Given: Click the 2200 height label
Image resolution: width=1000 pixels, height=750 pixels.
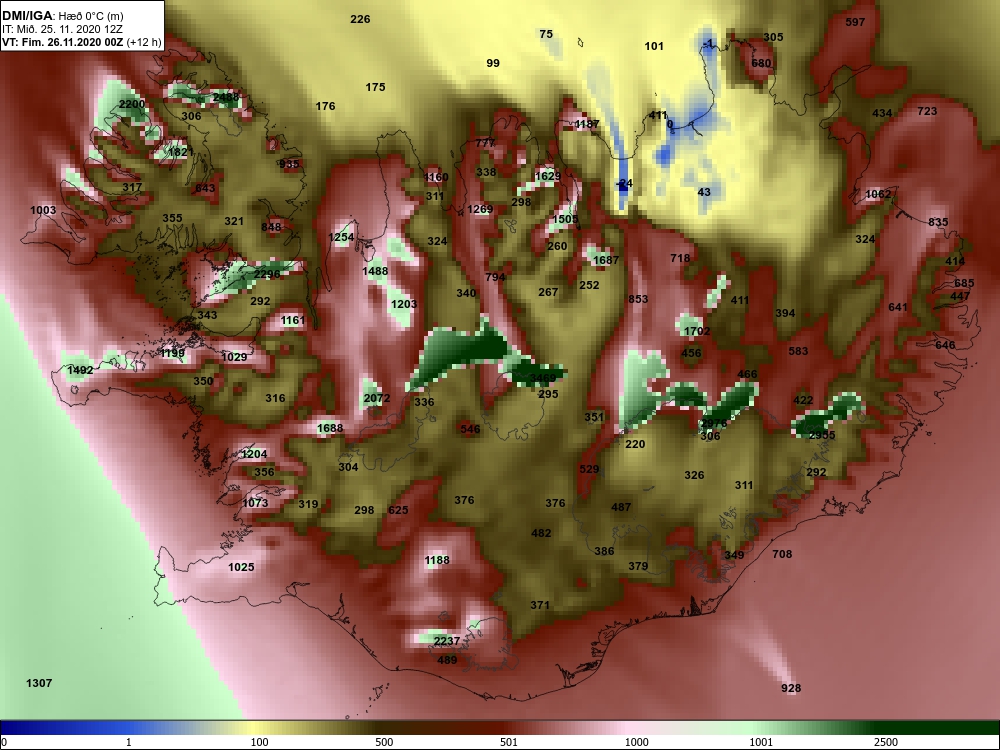Looking at the screenshot, I should 132,104.
